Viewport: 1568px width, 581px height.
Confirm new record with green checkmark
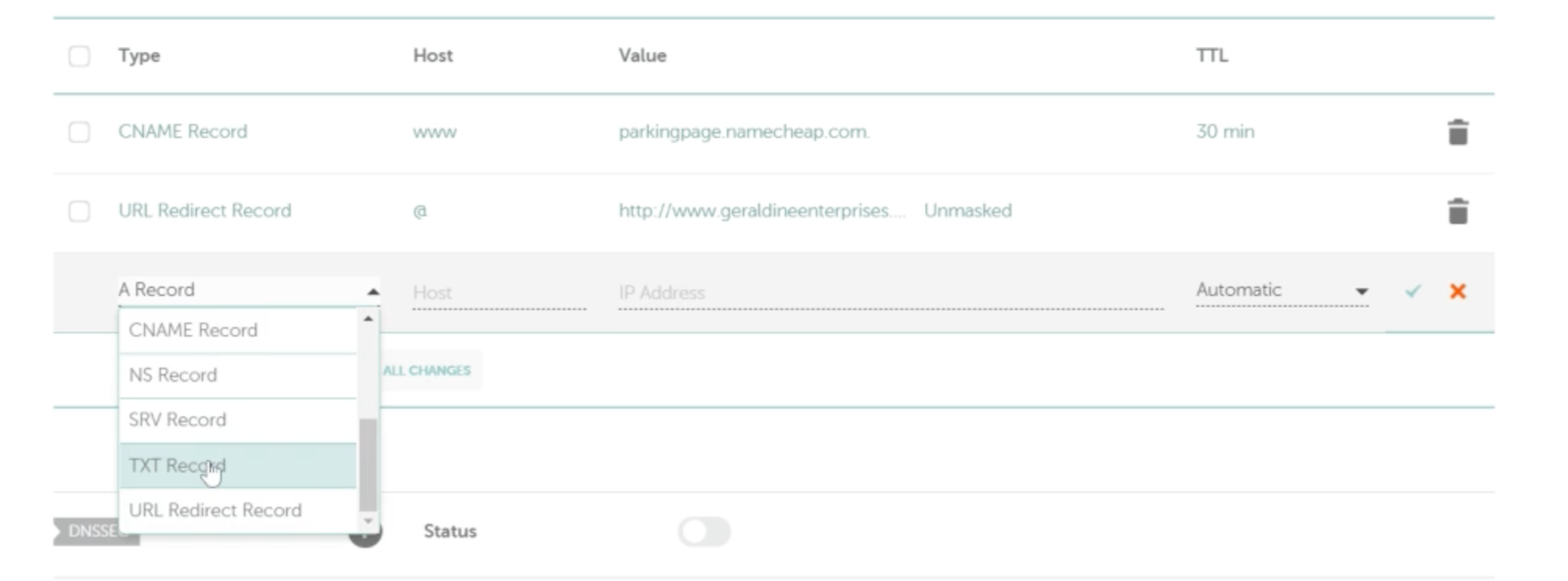coord(1412,291)
